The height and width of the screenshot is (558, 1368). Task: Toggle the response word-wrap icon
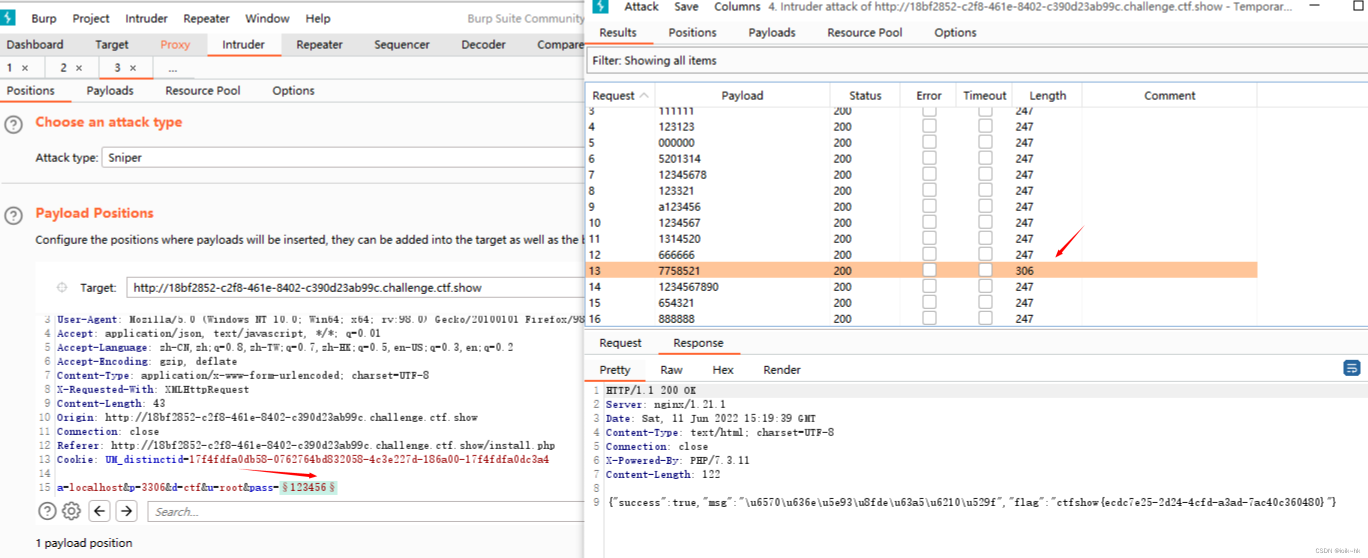[x=1352, y=368]
